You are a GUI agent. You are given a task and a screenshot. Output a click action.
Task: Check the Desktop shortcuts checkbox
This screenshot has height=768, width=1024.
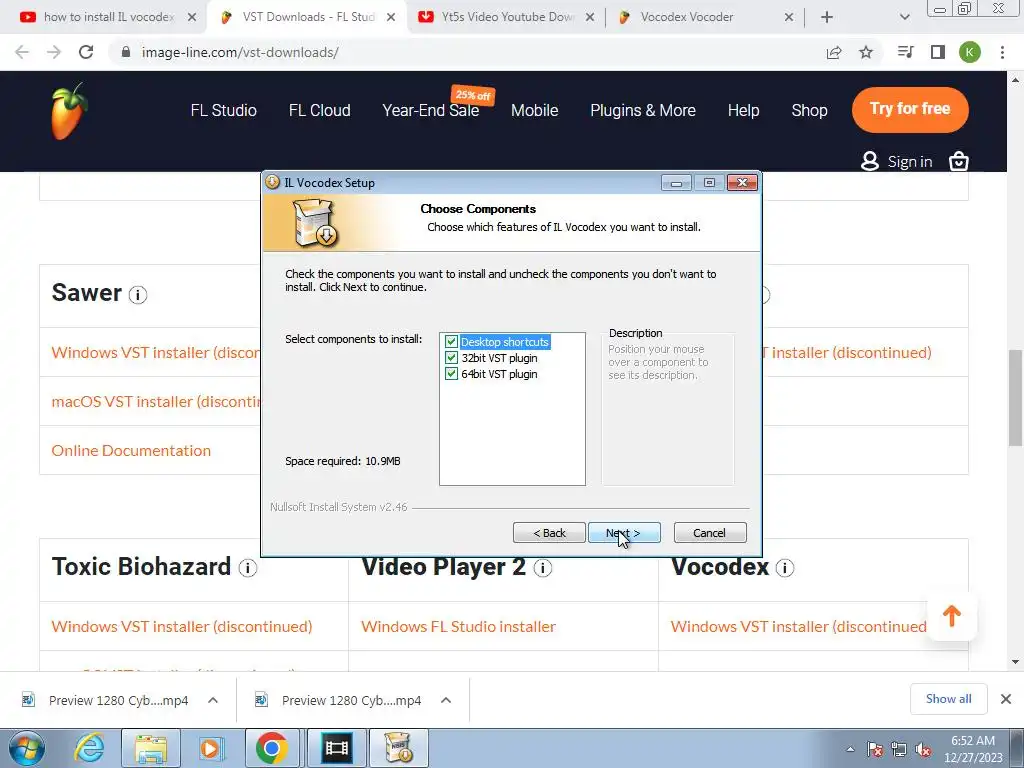click(x=451, y=342)
